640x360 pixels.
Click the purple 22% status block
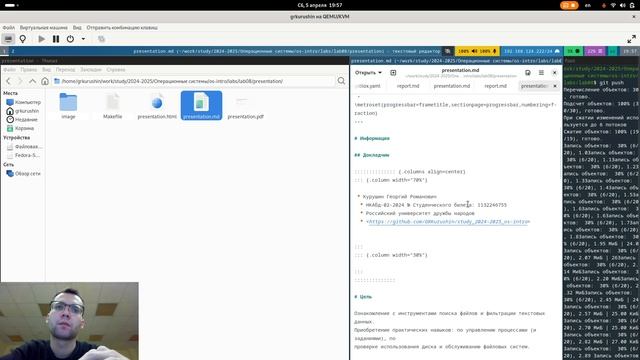595,51
